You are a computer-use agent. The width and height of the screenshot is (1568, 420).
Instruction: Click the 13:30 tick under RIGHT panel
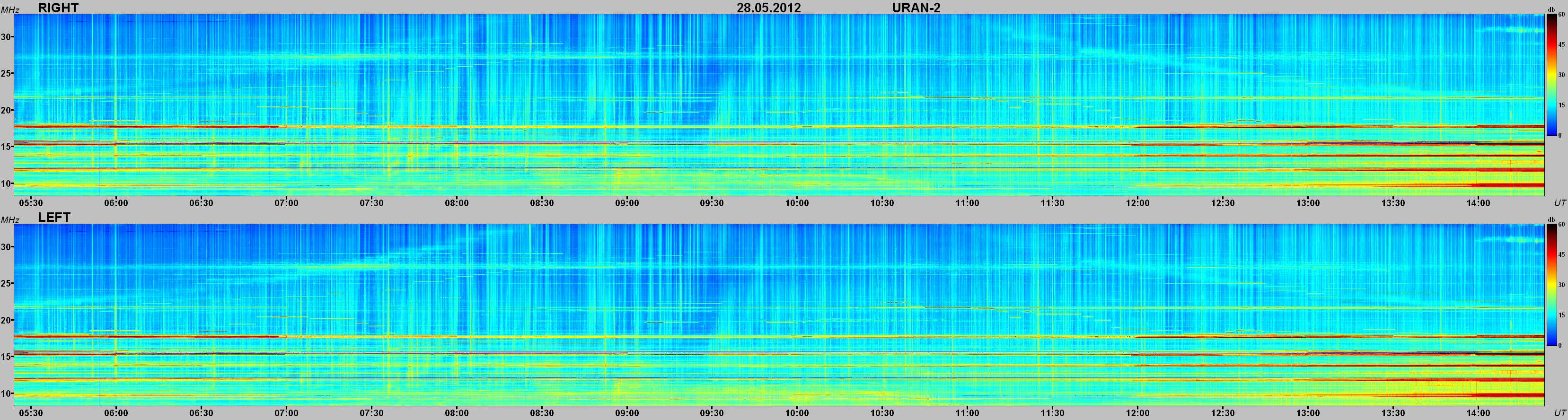coord(1392,203)
